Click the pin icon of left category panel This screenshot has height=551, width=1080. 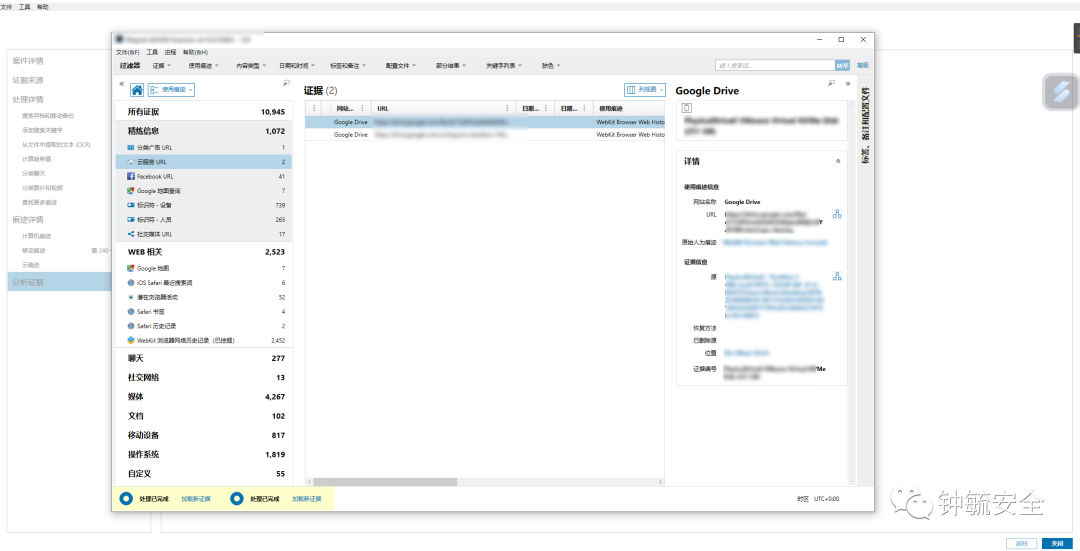pyautogui.click(x=287, y=83)
